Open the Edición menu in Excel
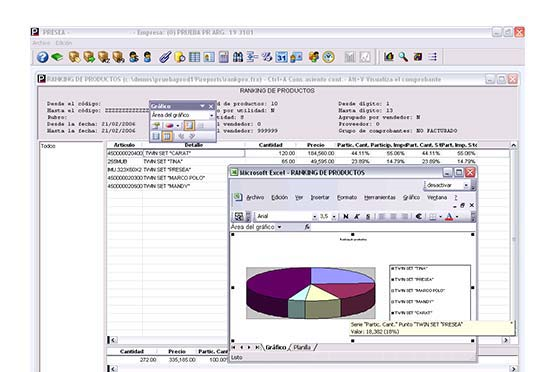This screenshot has height=372, width=555. pyautogui.click(x=280, y=198)
